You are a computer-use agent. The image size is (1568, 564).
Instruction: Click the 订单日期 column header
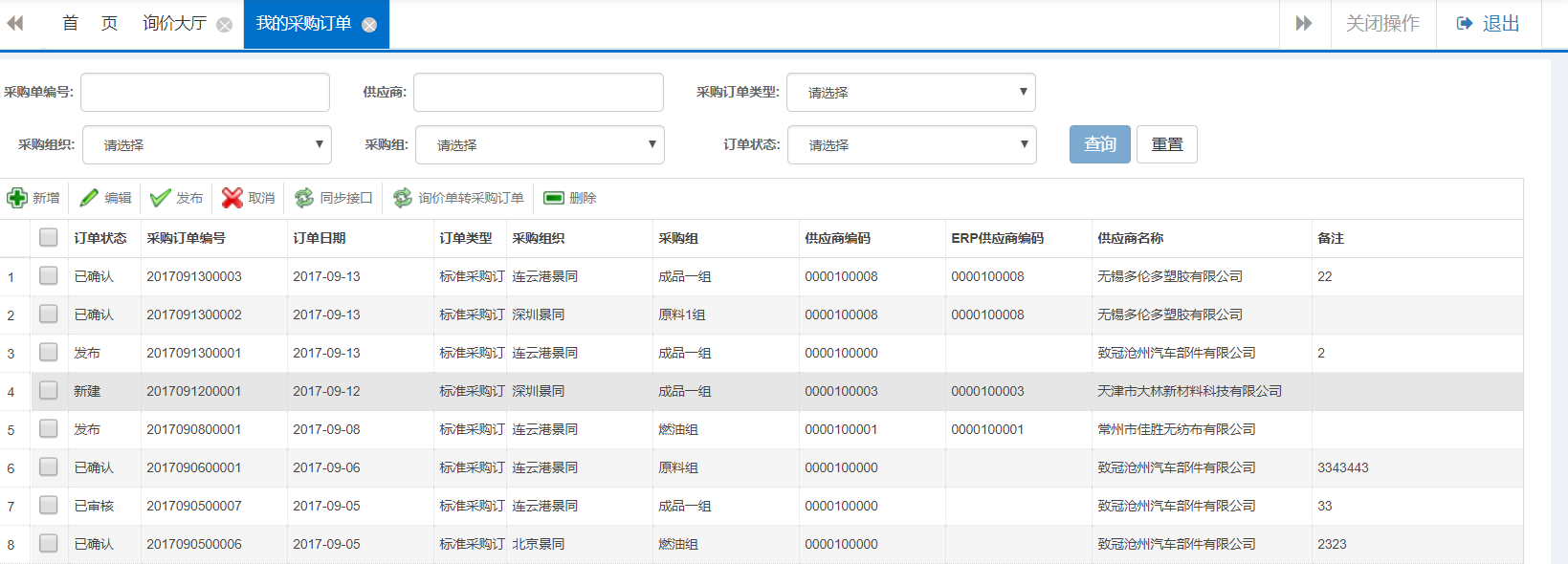[x=320, y=238]
